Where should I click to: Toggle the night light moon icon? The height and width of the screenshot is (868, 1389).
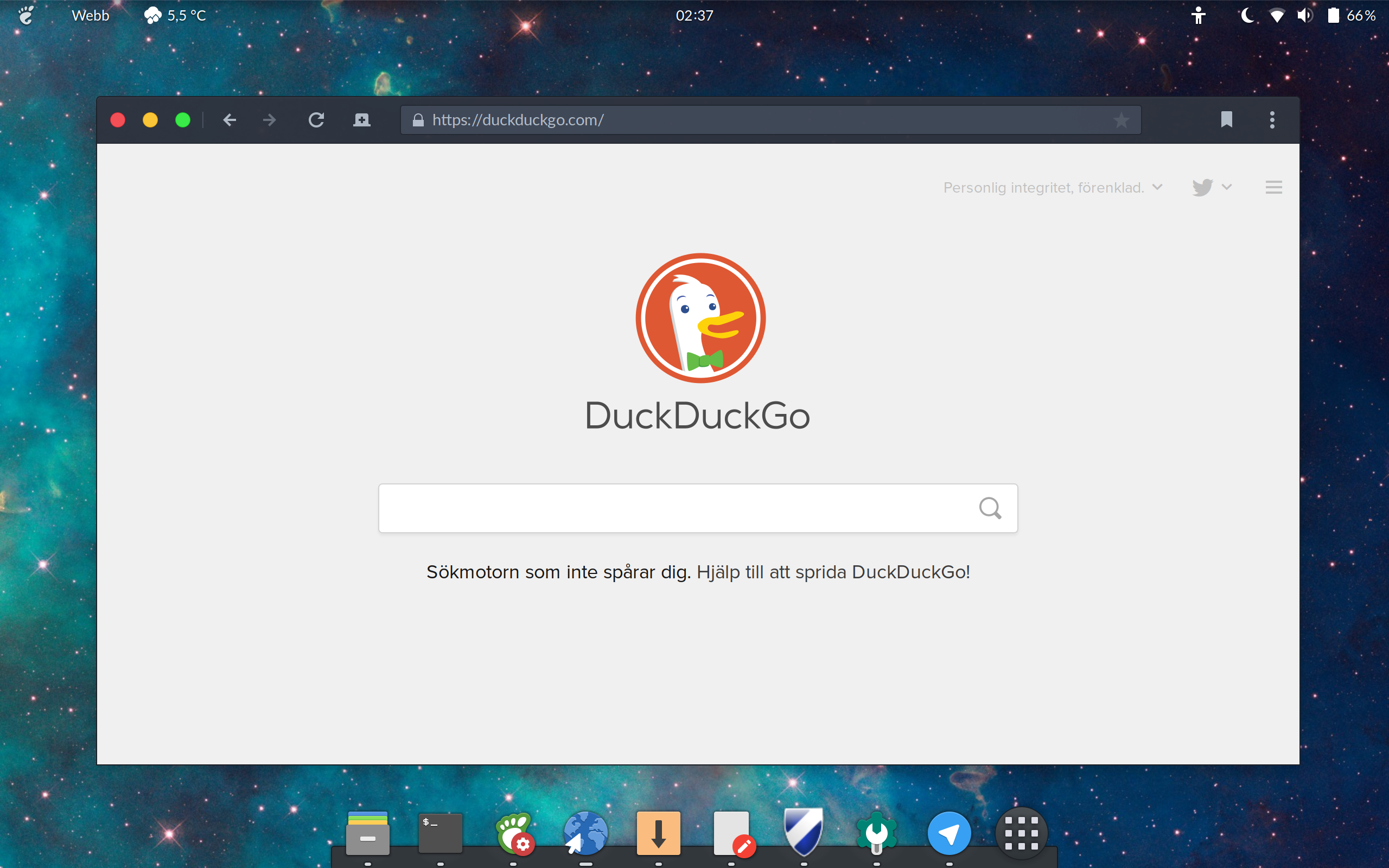click(1247, 16)
